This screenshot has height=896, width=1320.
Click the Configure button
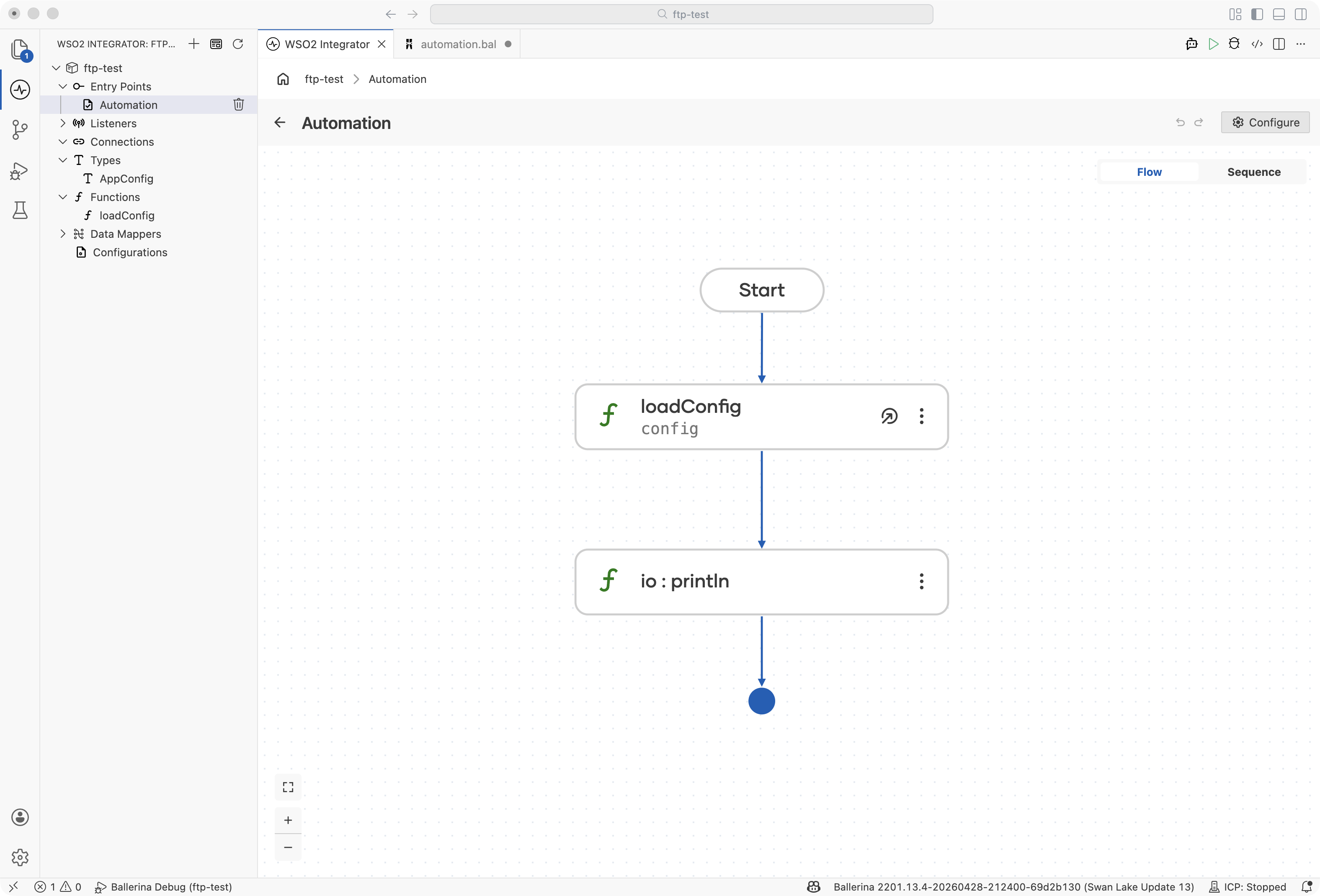click(x=1266, y=123)
